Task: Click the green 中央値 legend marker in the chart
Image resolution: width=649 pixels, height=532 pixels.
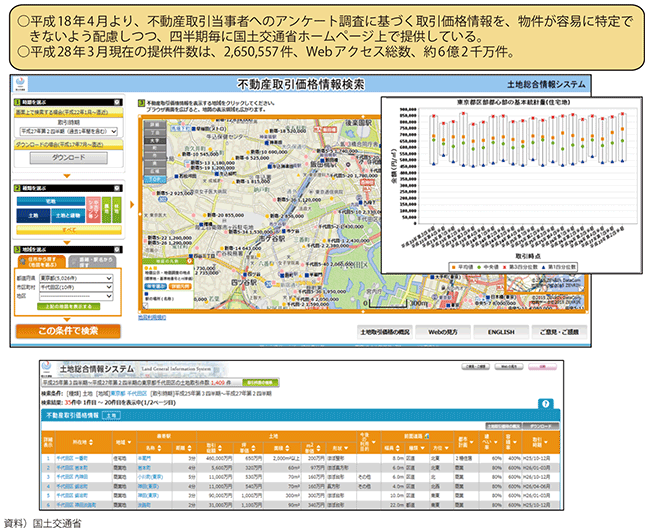Action: click(480, 267)
